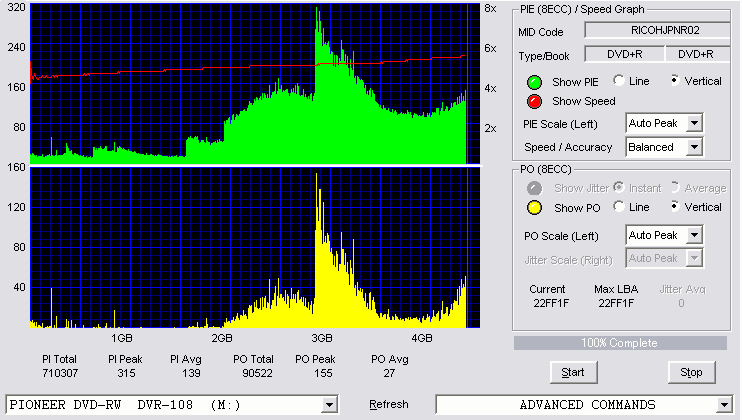Choose the Average jitter option

(675, 187)
